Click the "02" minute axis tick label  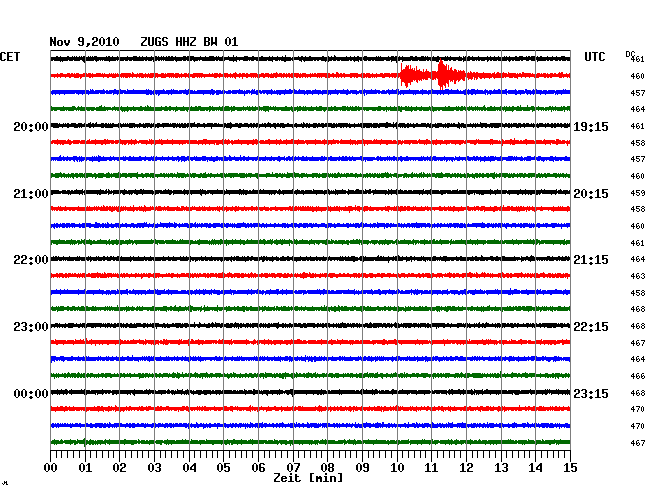pyautogui.click(x=119, y=468)
